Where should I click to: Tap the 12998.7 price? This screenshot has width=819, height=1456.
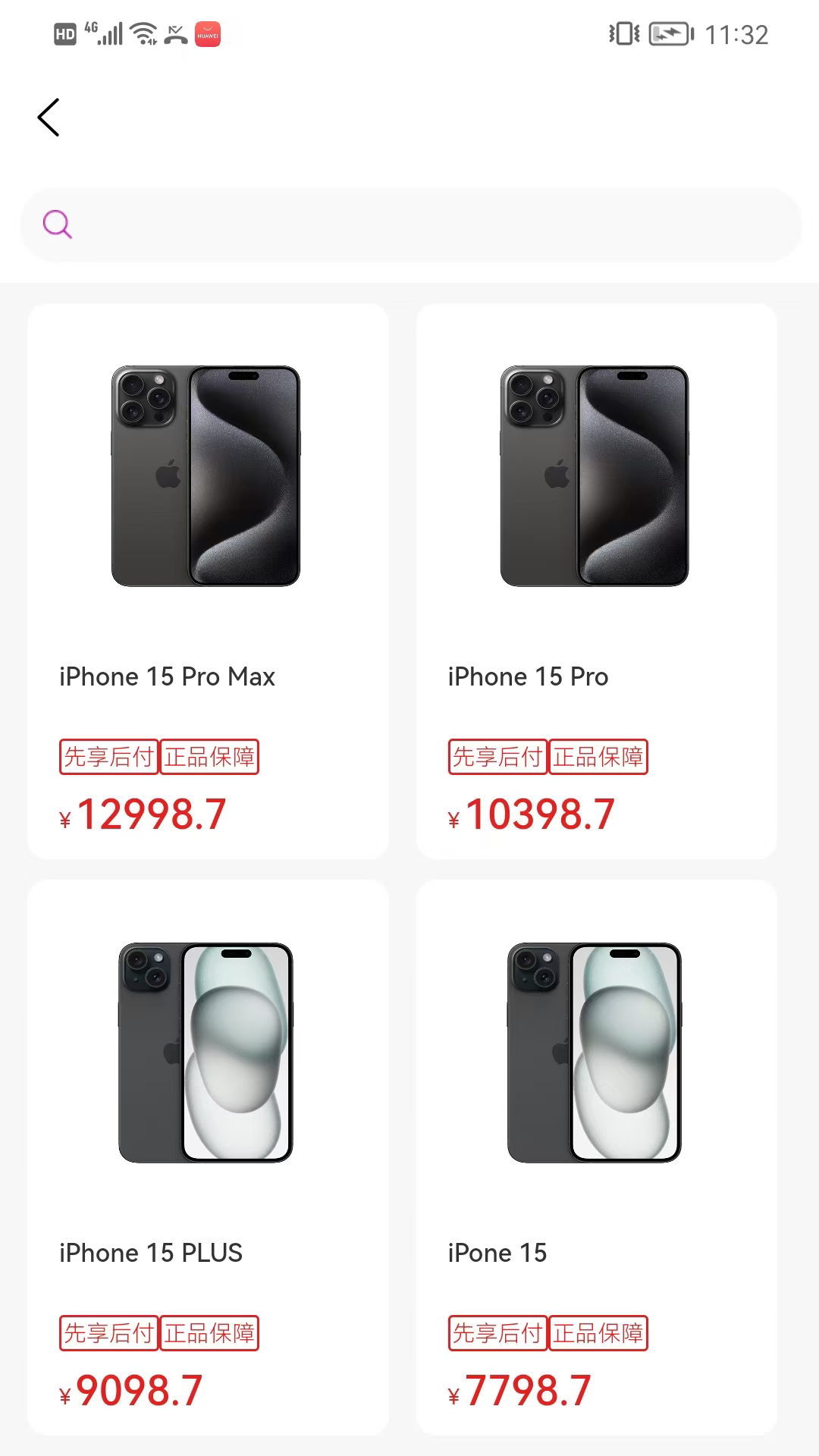click(143, 814)
